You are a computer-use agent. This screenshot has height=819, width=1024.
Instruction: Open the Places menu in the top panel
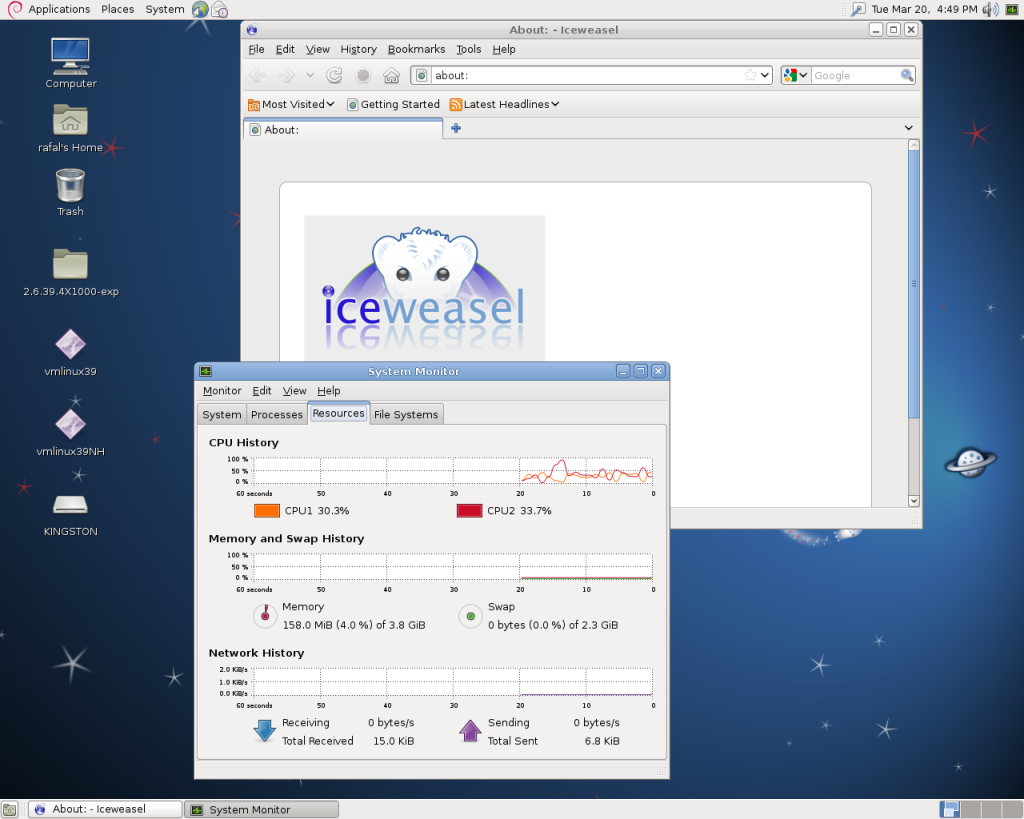[x=118, y=9]
